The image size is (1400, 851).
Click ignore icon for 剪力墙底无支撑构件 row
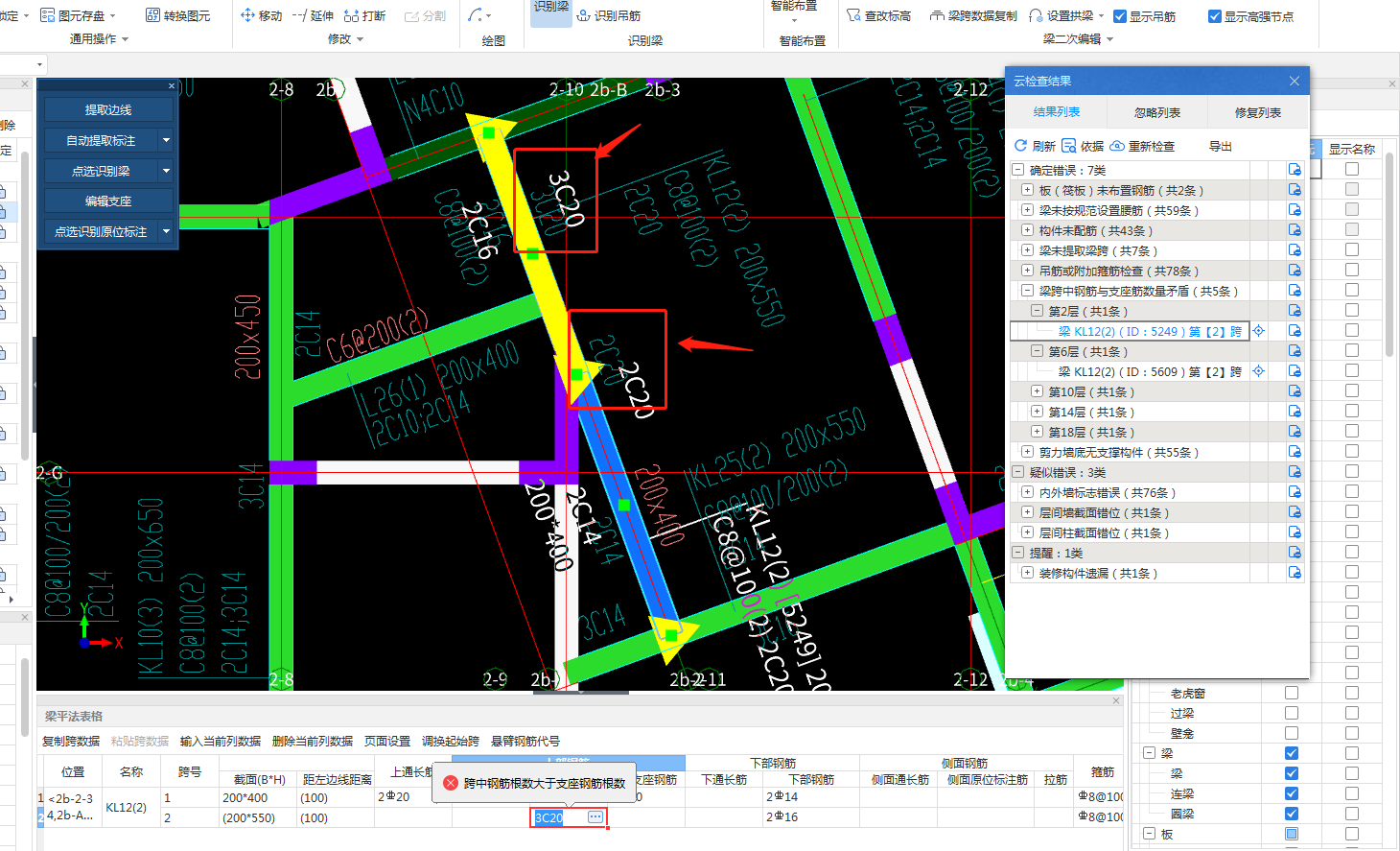(x=1295, y=452)
